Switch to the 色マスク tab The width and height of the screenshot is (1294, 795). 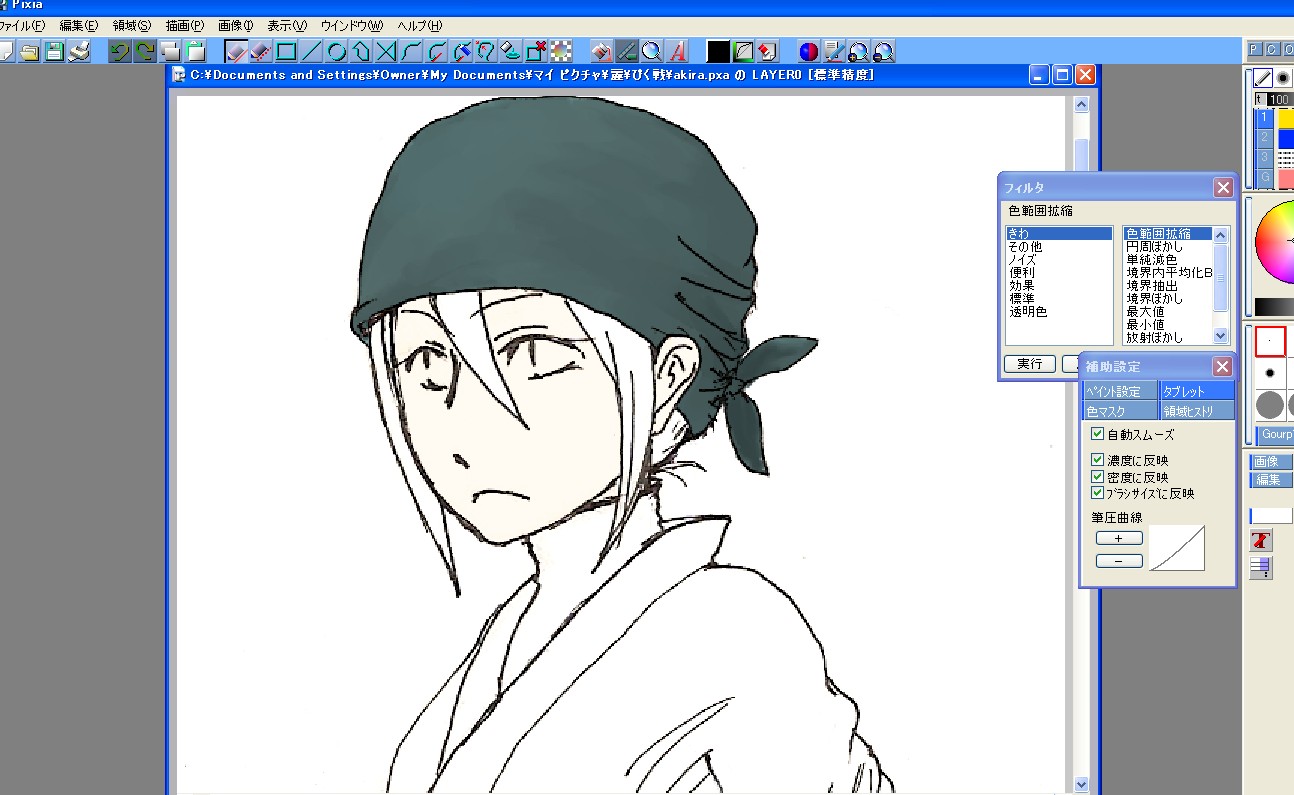1120,411
